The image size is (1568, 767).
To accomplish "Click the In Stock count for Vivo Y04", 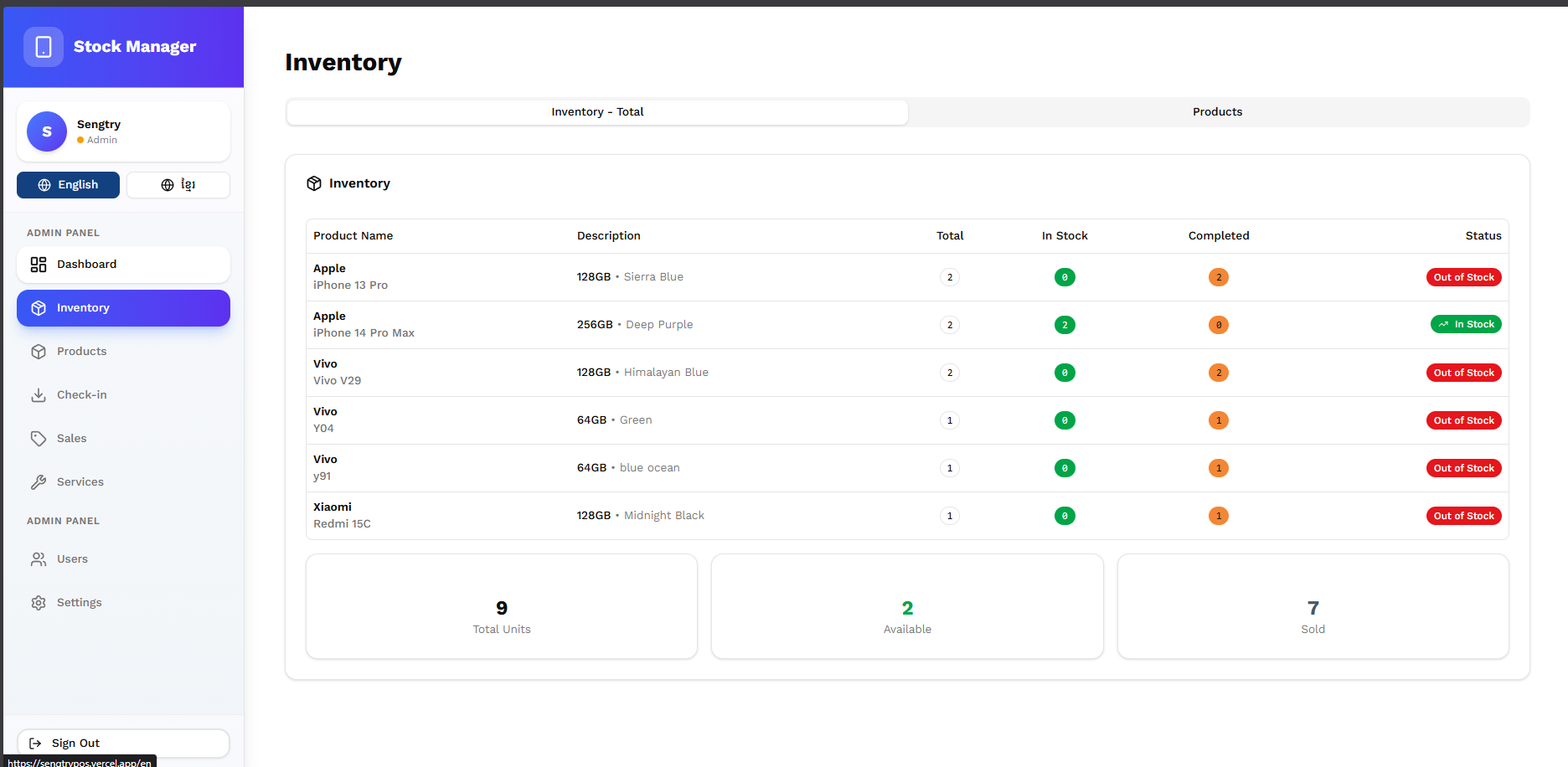I will (1065, 420).
